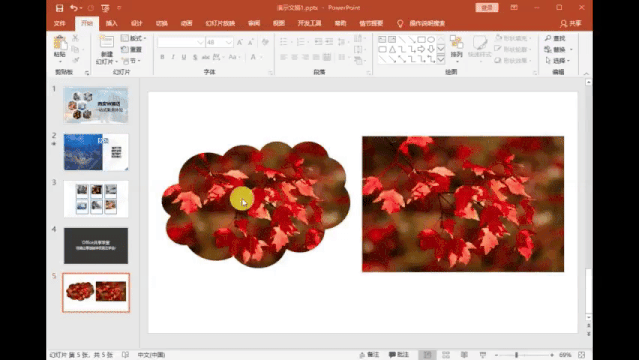
Task: Switch to Reading view
Action: click(x=464, y=355)
